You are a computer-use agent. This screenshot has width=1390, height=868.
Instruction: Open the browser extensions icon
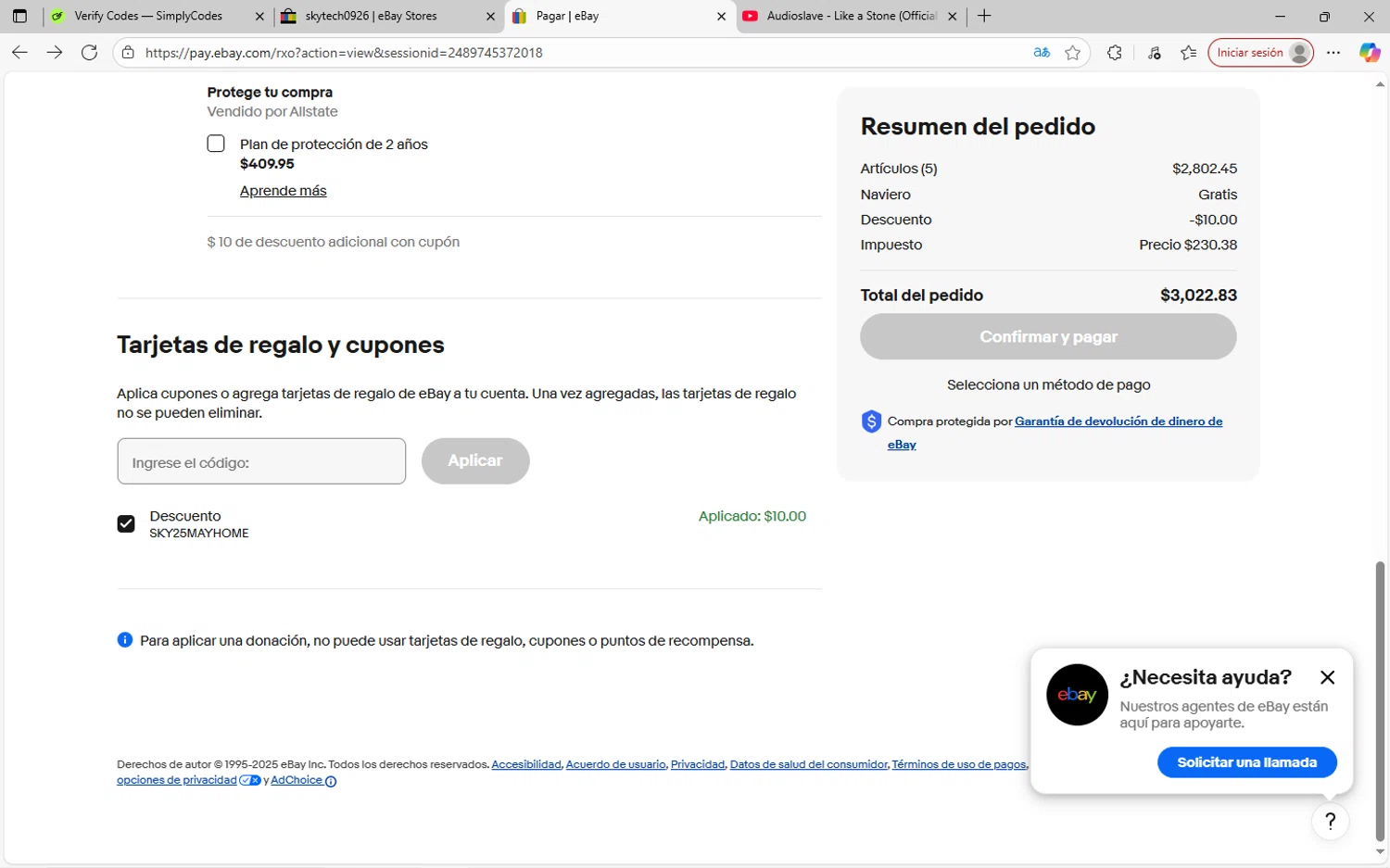[1115, 53]
